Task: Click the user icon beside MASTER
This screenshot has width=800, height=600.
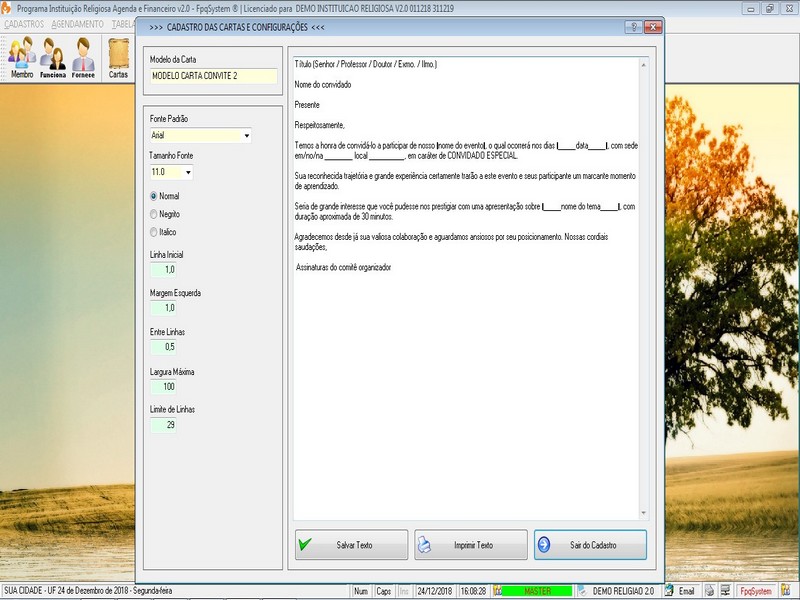Action: [497, 591]
